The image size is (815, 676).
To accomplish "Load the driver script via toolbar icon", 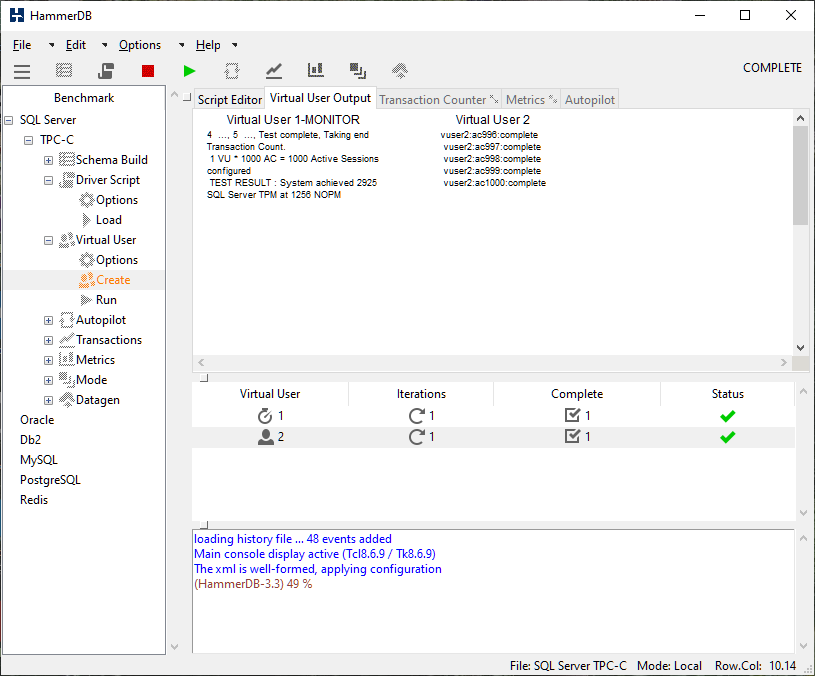I will pos(106,71).
